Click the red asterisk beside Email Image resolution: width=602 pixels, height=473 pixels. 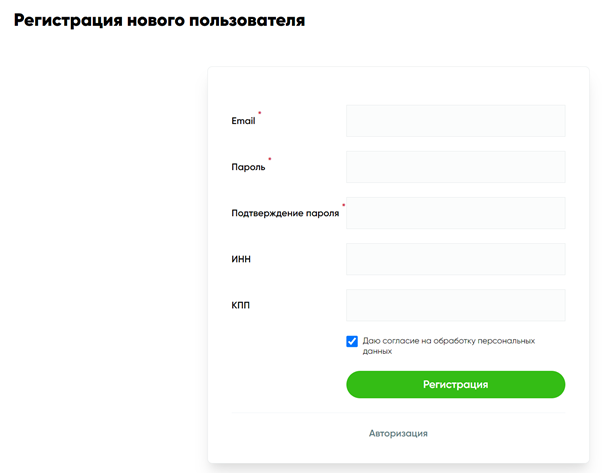coord(260,114)
